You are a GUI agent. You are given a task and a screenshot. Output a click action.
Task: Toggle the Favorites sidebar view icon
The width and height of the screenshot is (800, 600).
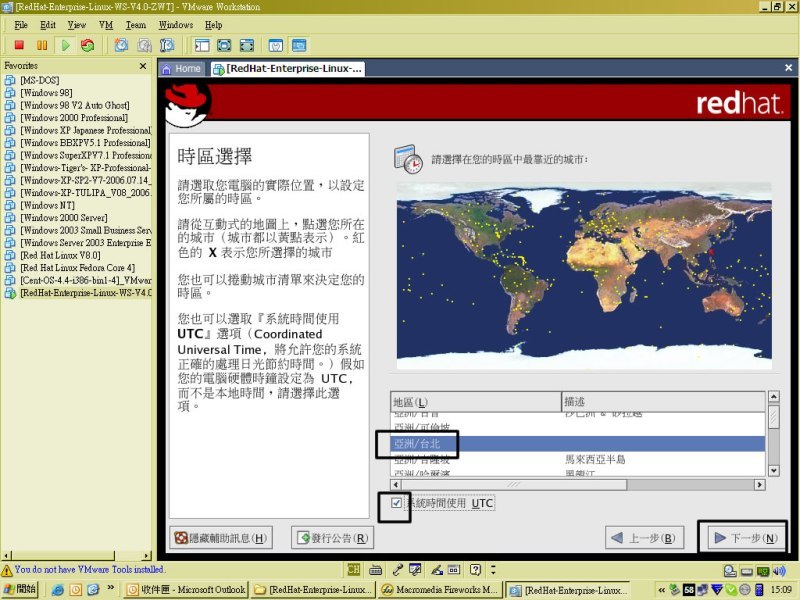(x=202, y=45)
